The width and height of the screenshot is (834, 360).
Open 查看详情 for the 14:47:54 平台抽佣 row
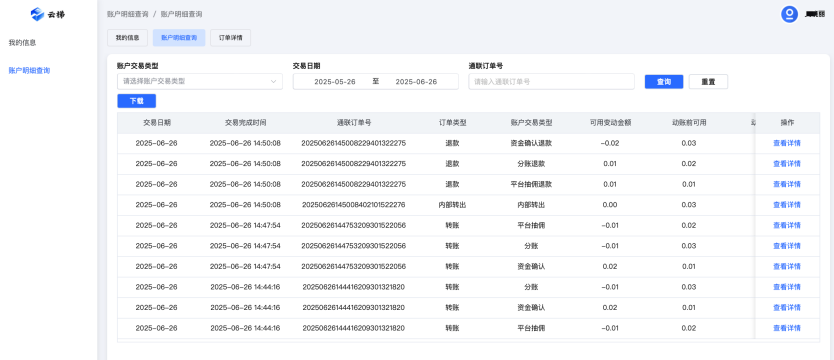pyautogui.click(x=787, y=225)
